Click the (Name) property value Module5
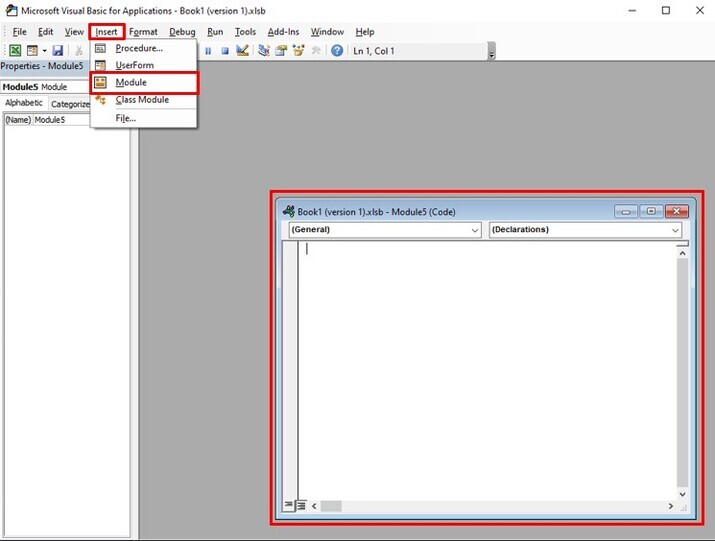 tap(62, 120)
